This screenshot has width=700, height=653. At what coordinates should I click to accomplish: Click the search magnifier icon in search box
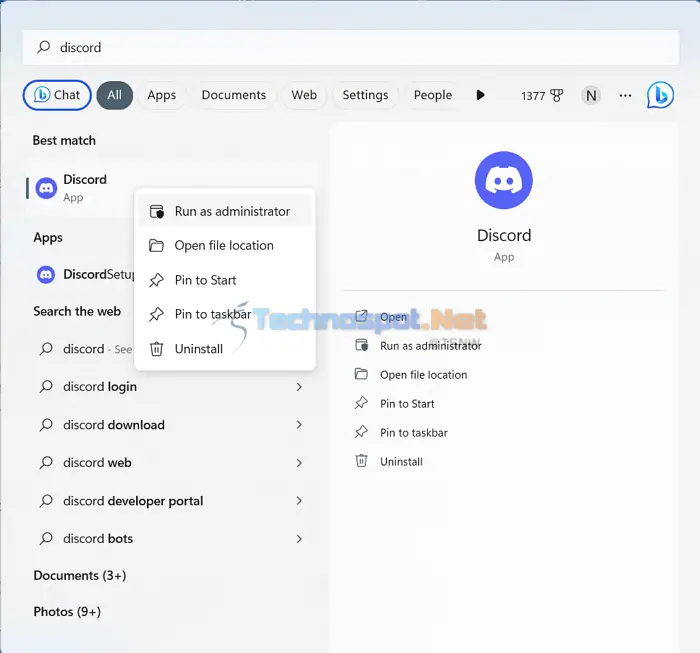click(x=44, y=47)
